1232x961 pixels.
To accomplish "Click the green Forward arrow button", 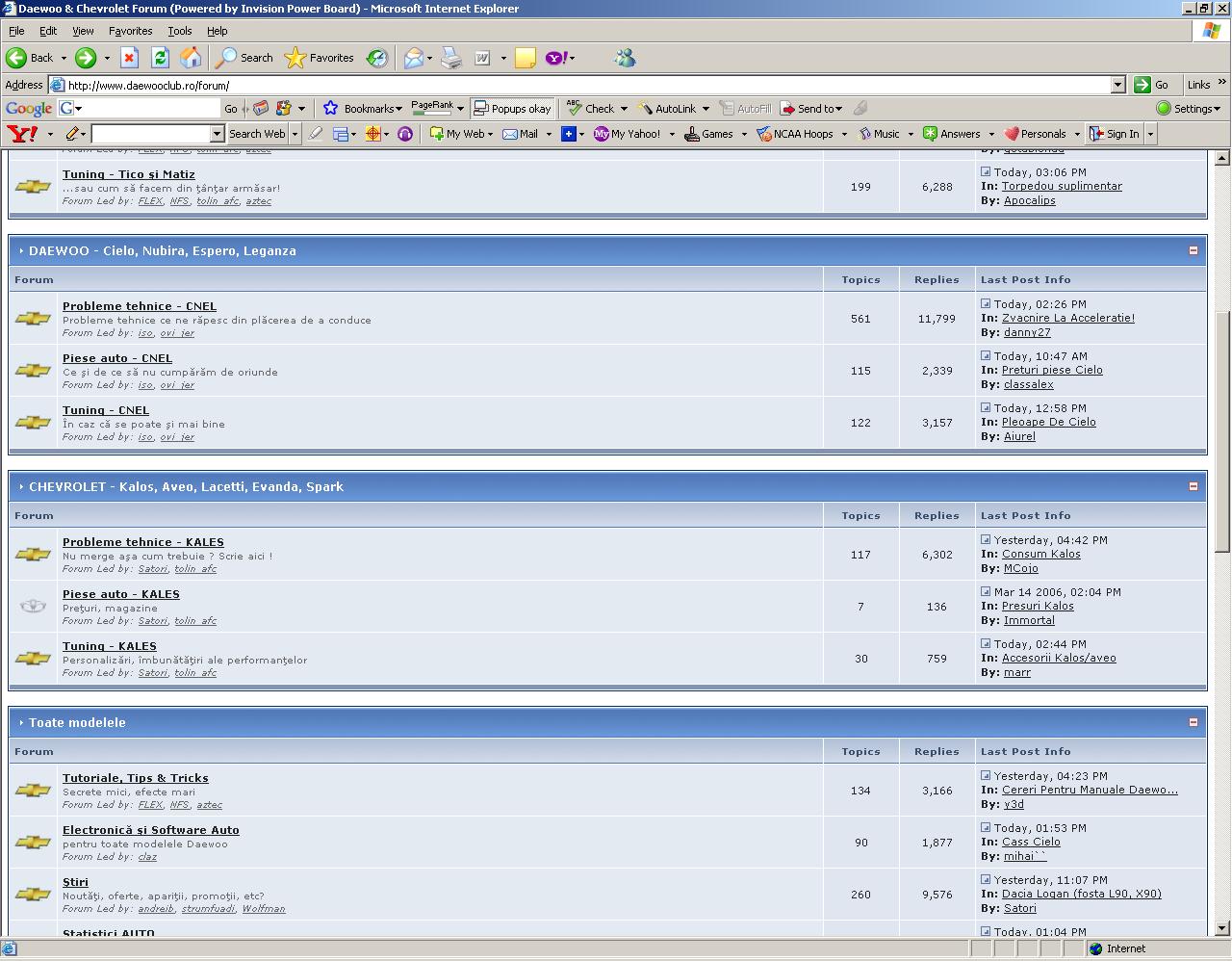I will coord(86,58).
